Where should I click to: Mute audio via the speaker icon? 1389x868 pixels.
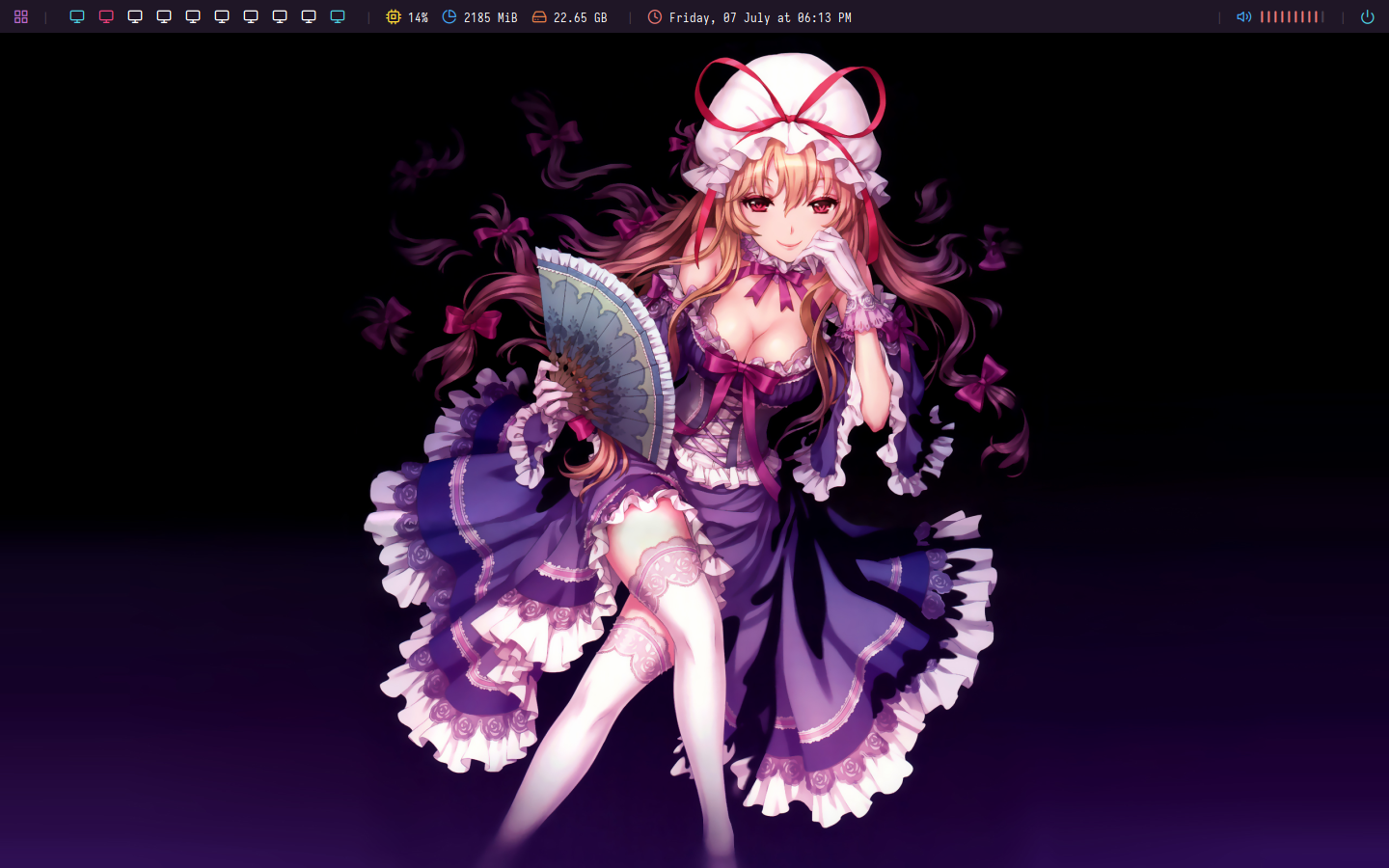pyautogui.click(x=1244, y=17)
